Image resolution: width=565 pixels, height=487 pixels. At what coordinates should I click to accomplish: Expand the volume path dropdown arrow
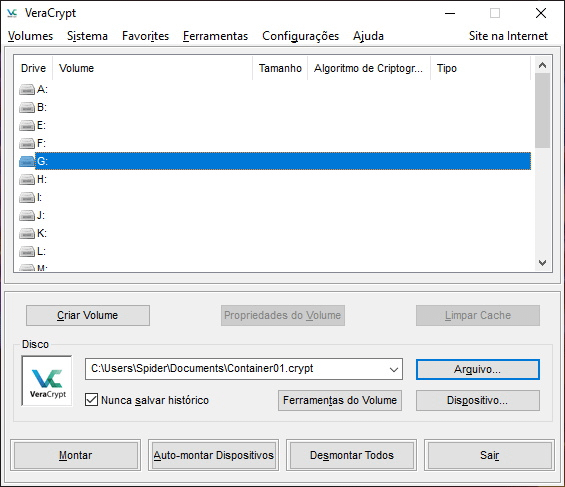394,369
